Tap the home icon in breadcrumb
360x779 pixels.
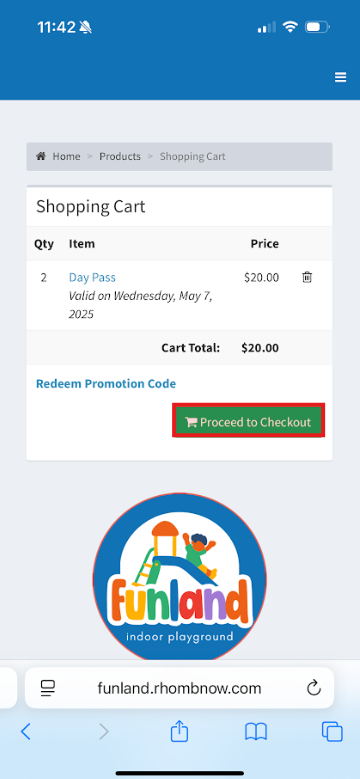pos(41,156)
